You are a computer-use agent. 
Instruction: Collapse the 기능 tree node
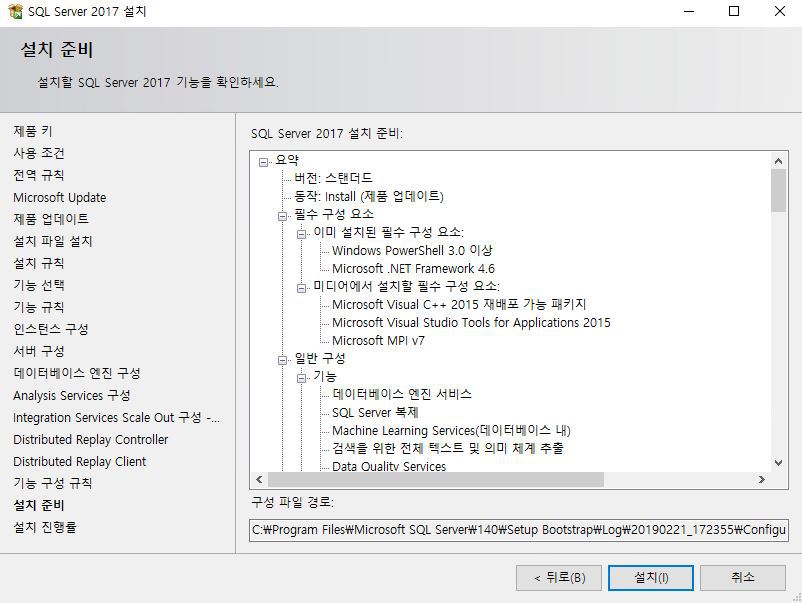301,378
